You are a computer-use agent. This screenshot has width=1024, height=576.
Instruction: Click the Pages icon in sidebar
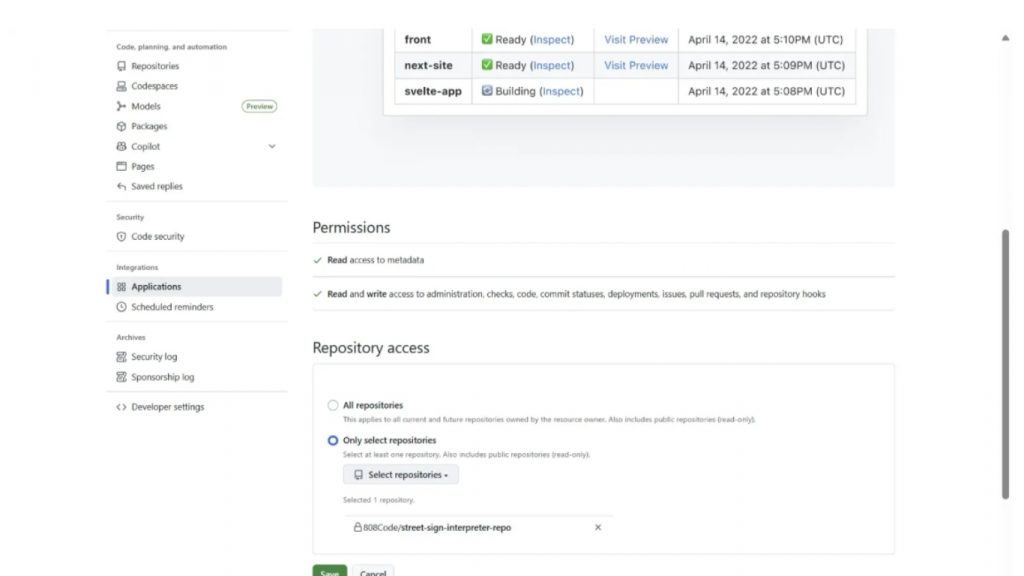pos(121,166)
